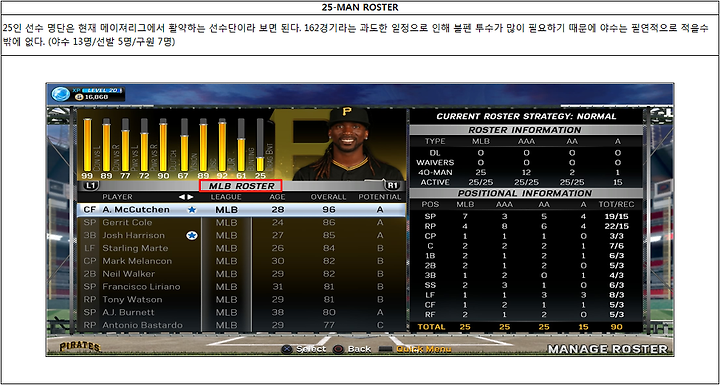The width and height of the screenshot is (720, 385).
Task: Click the ACTIVE row label
Action: (435, 182)
